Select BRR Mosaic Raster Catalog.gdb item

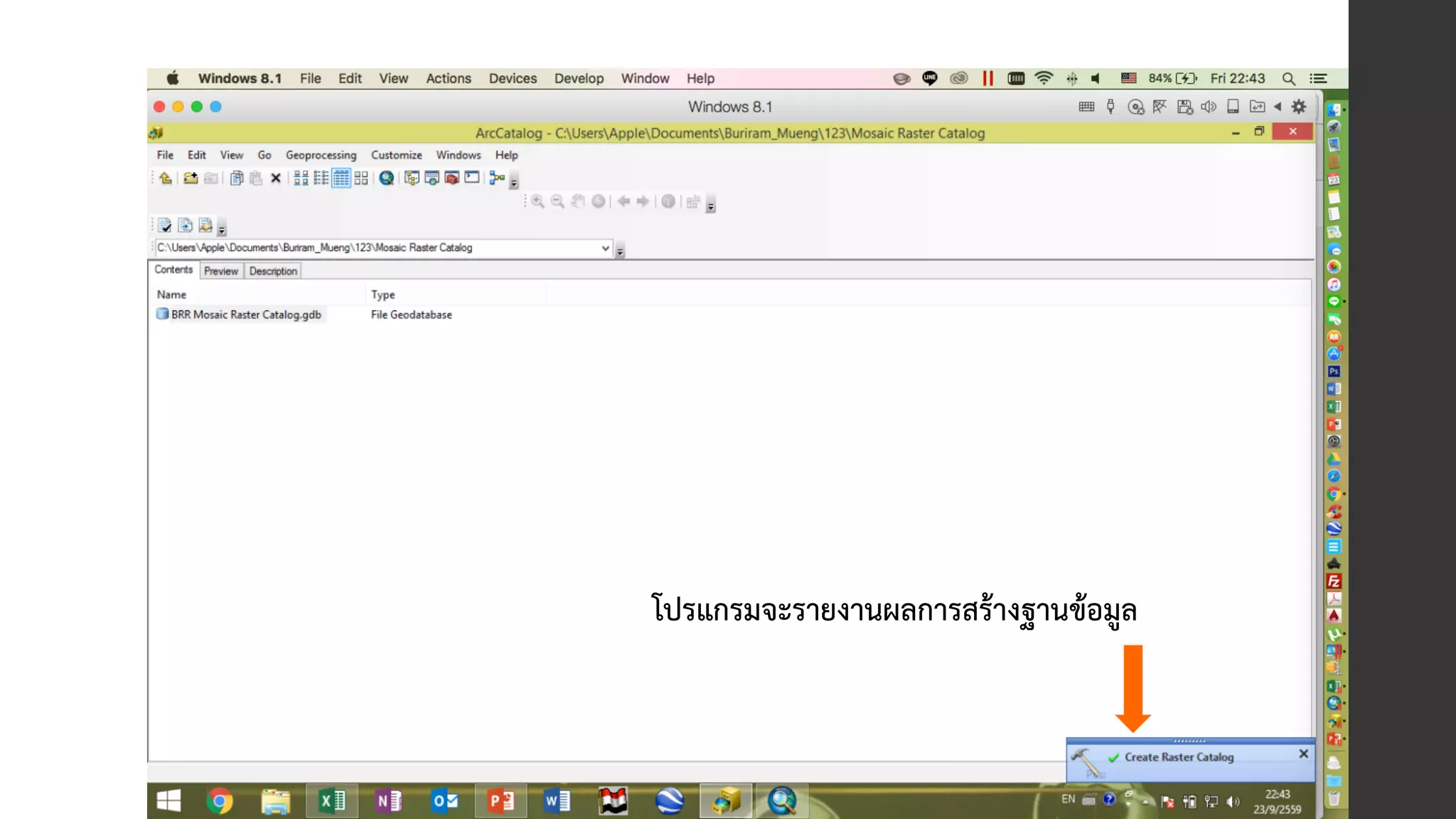point(245,314)
